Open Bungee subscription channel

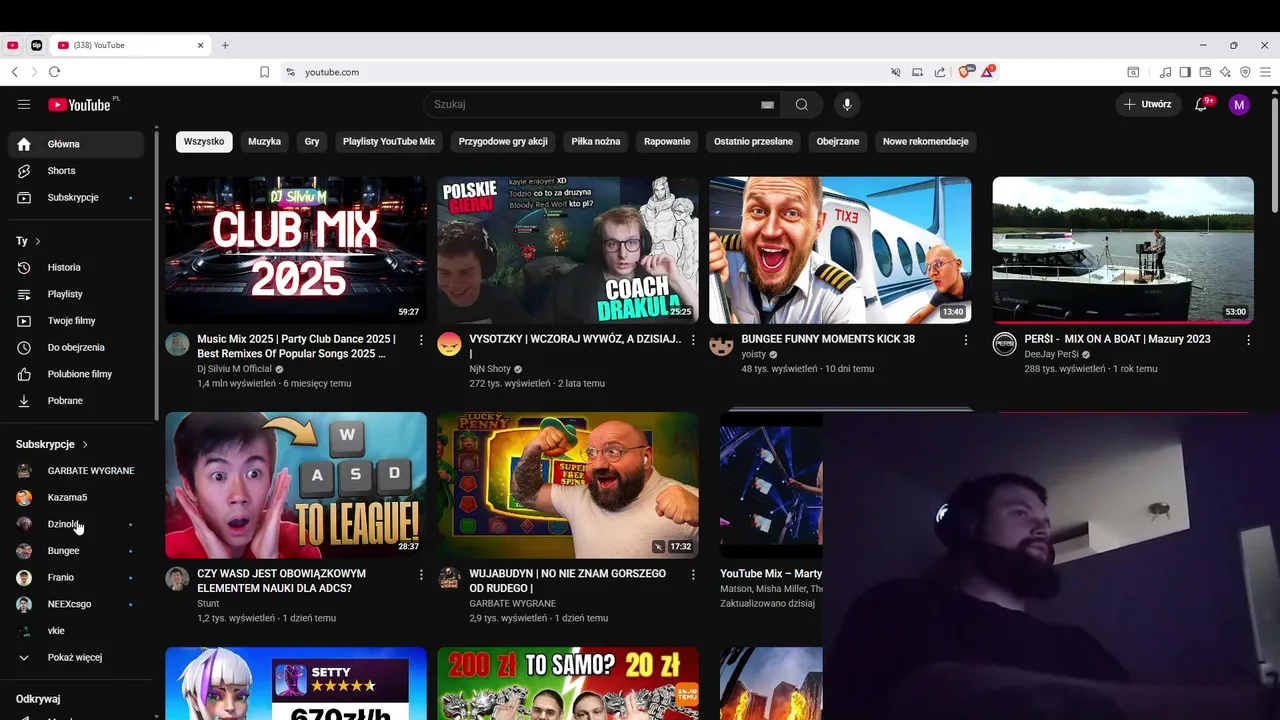click(76, 551)
